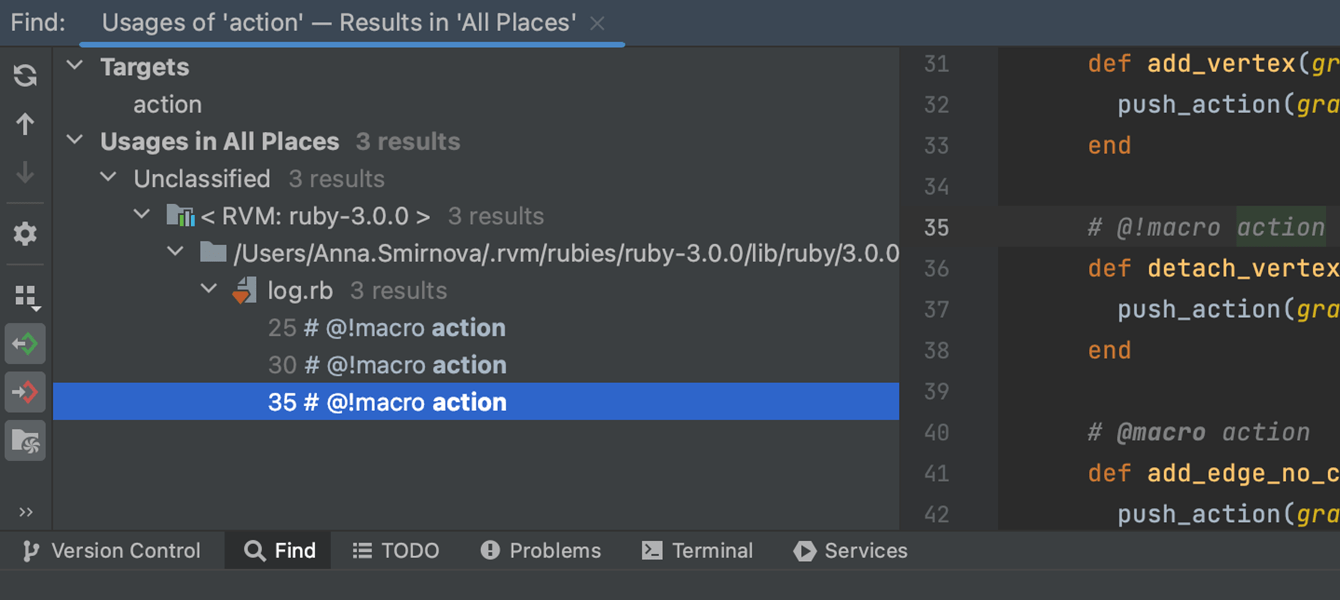
Task: Collapse the Targets tree node
Action: pyautogui.click(x=75, y=67)
